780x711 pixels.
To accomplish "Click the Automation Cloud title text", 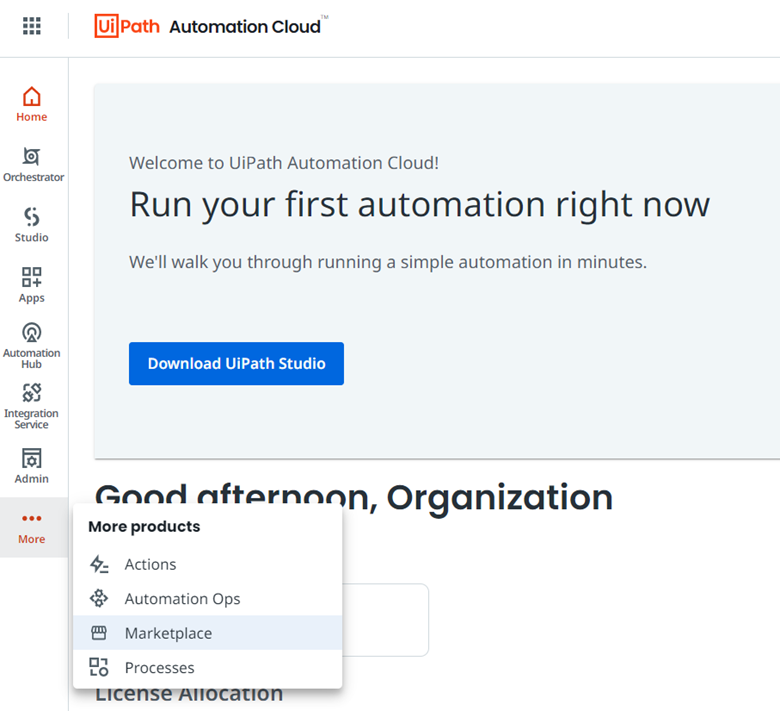I will coord(245,27).
